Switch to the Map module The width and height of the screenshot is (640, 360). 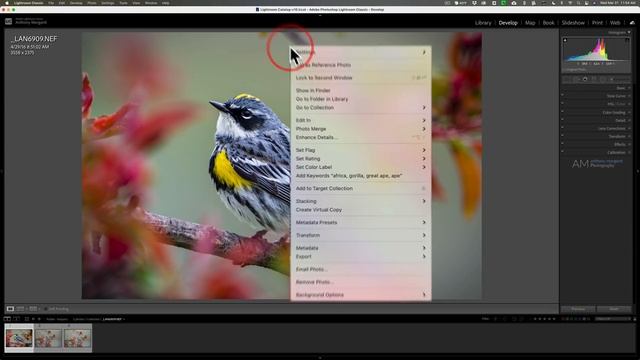(530, 23)
